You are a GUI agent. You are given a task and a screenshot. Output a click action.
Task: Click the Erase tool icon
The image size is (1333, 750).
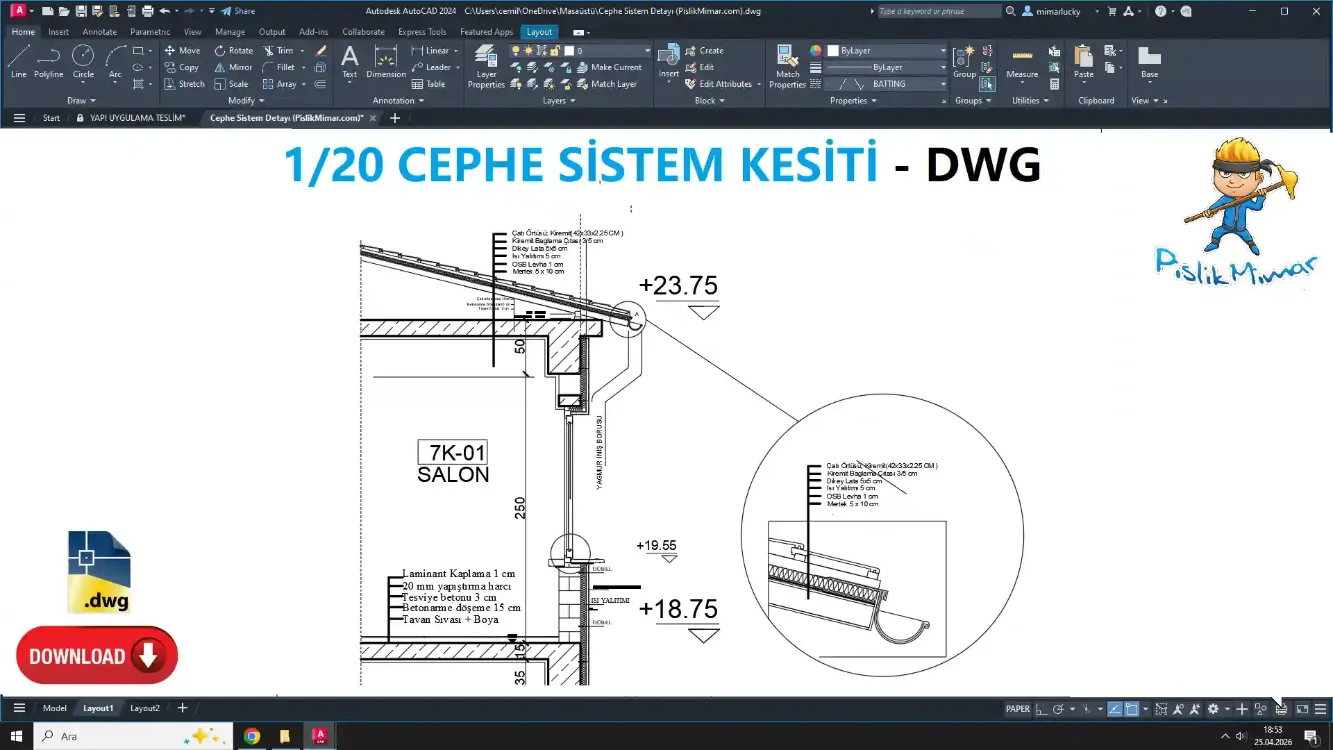(320, 50)
